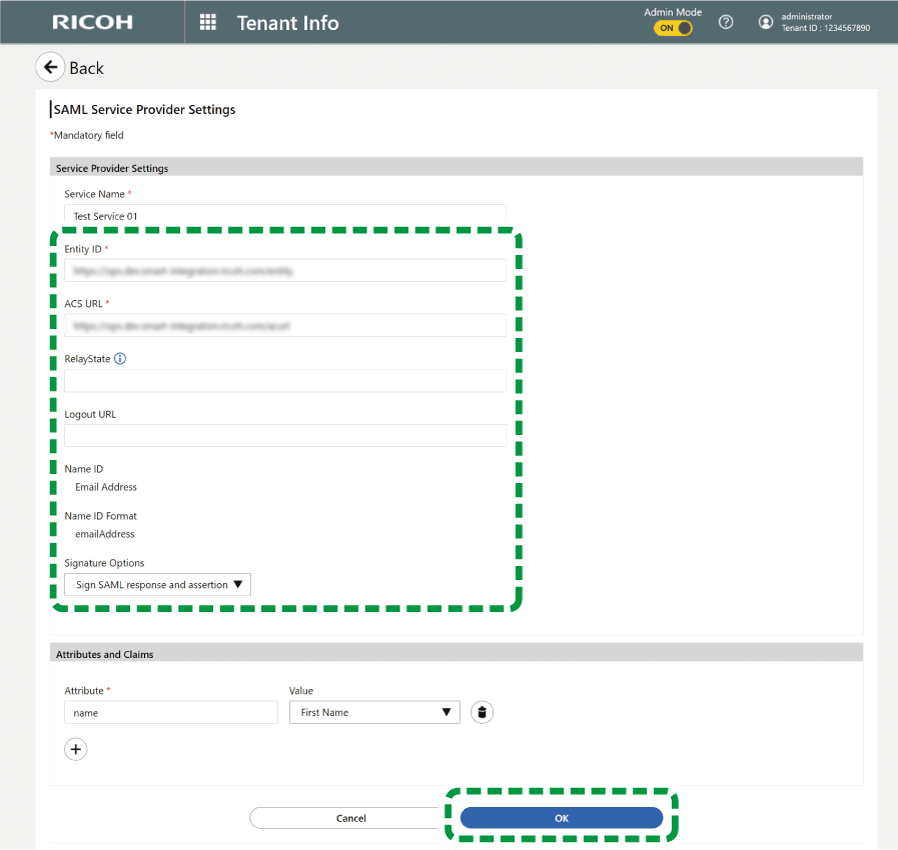
Task: Toggle Admin Mode switch off
Action: (x=673, y=28)
